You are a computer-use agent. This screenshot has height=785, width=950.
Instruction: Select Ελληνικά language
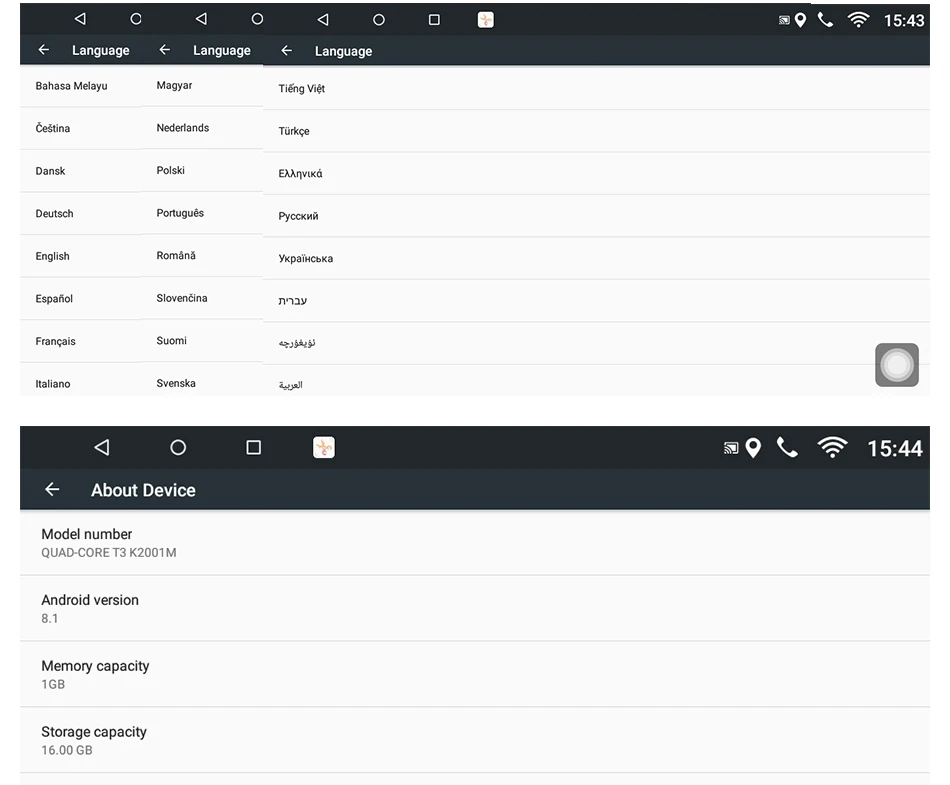coord(596,173)
